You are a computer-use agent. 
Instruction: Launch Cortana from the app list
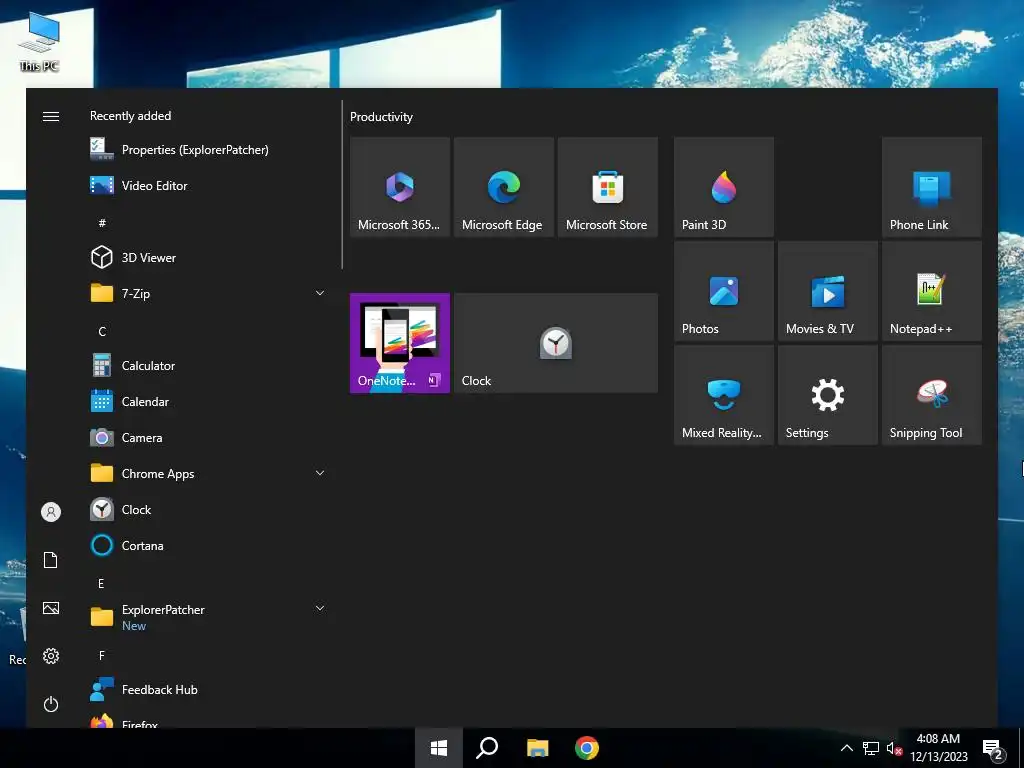tap(208, 545)
